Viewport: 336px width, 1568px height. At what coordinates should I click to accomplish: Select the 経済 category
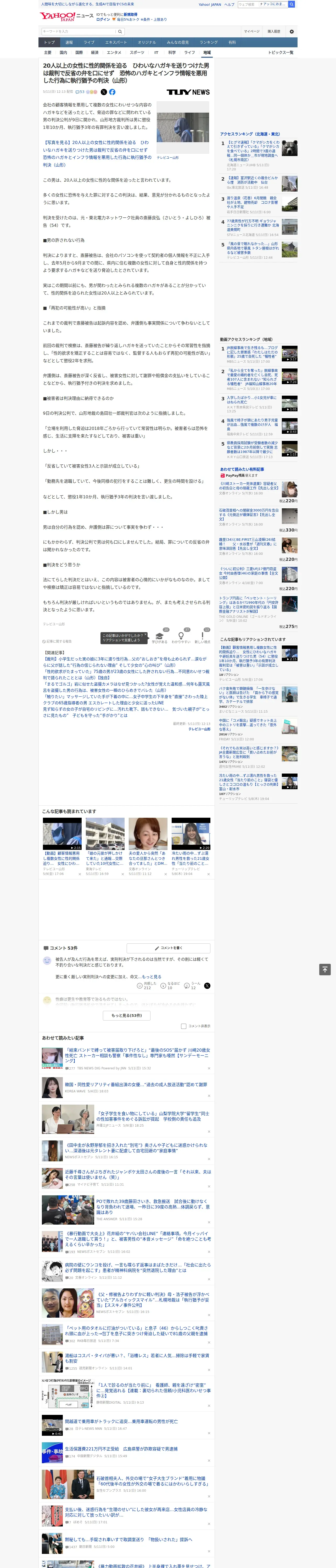[94, 52]
